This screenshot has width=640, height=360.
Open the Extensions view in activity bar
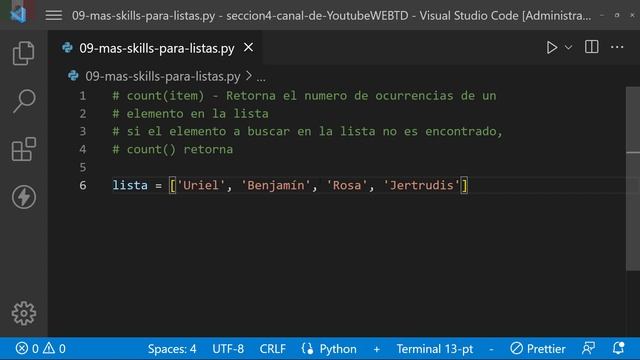[x=23, y=149]
